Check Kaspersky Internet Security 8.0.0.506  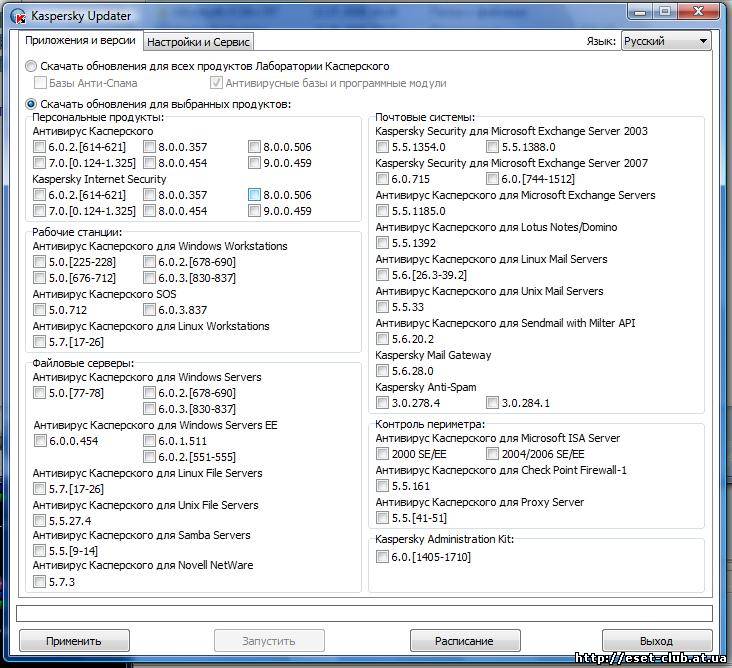[x=254, y=195]
